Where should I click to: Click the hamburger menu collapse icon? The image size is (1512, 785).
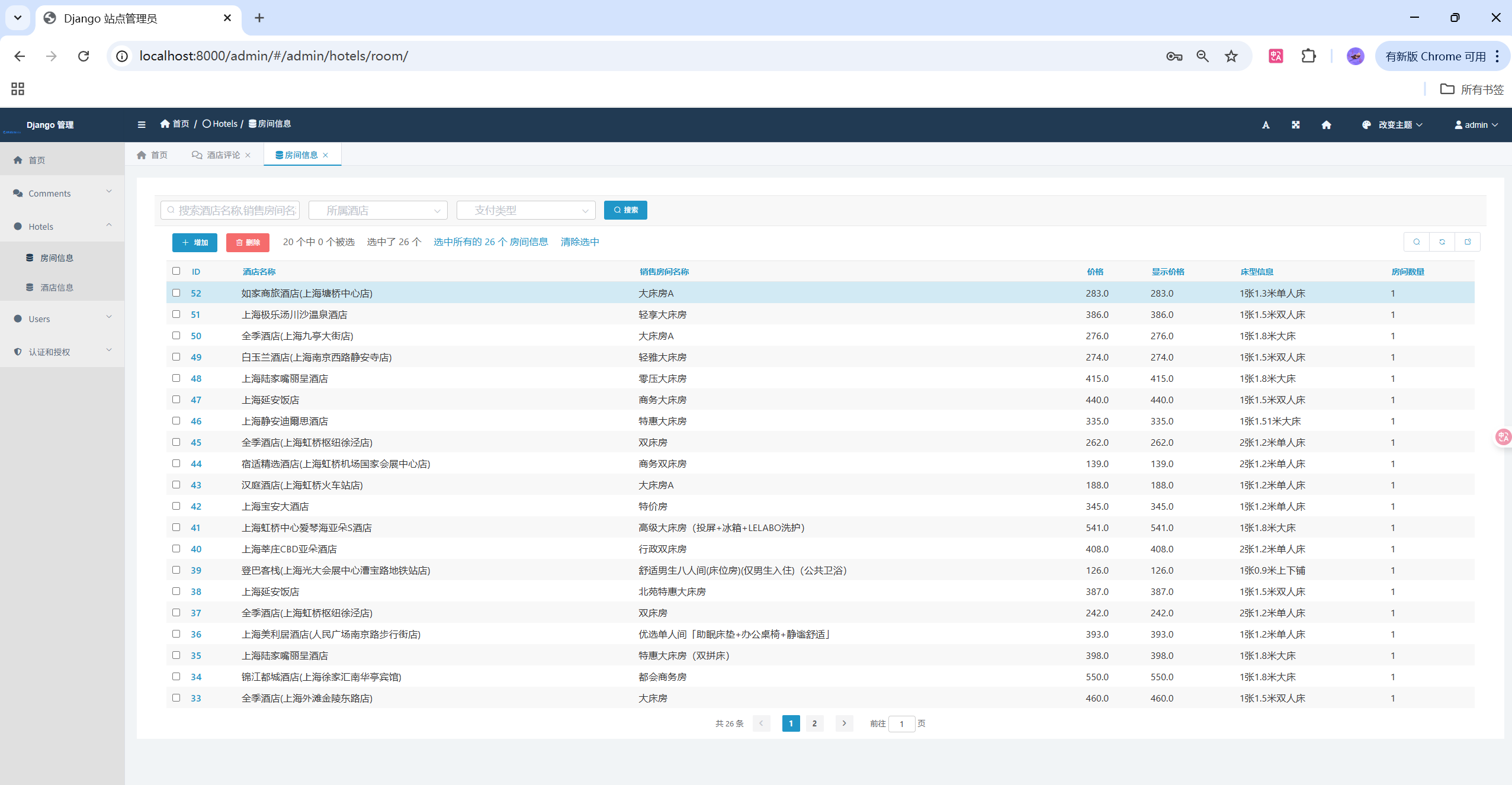(x=142, y=124)
